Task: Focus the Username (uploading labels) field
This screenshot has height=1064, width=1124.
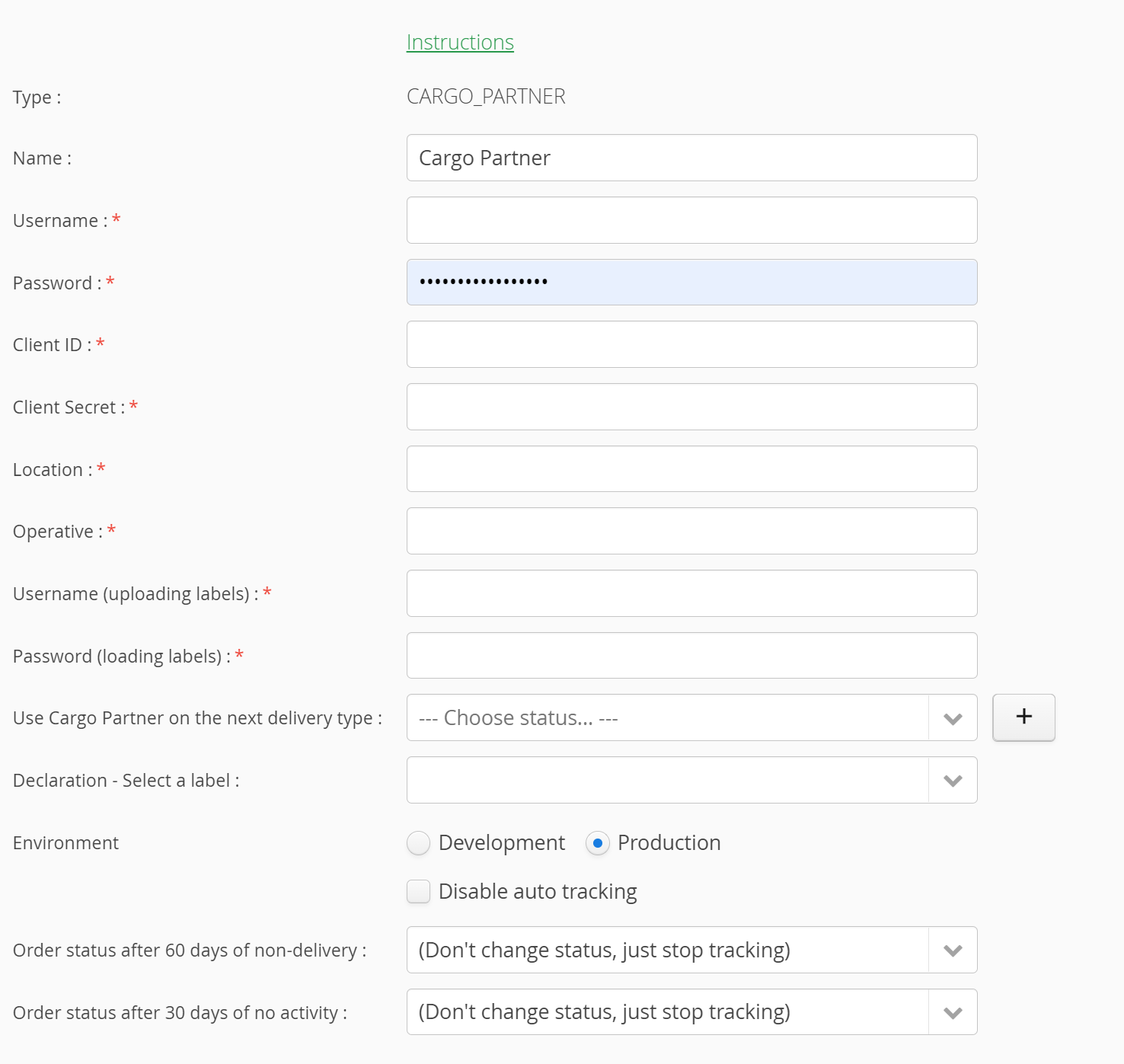Action: 691,593
